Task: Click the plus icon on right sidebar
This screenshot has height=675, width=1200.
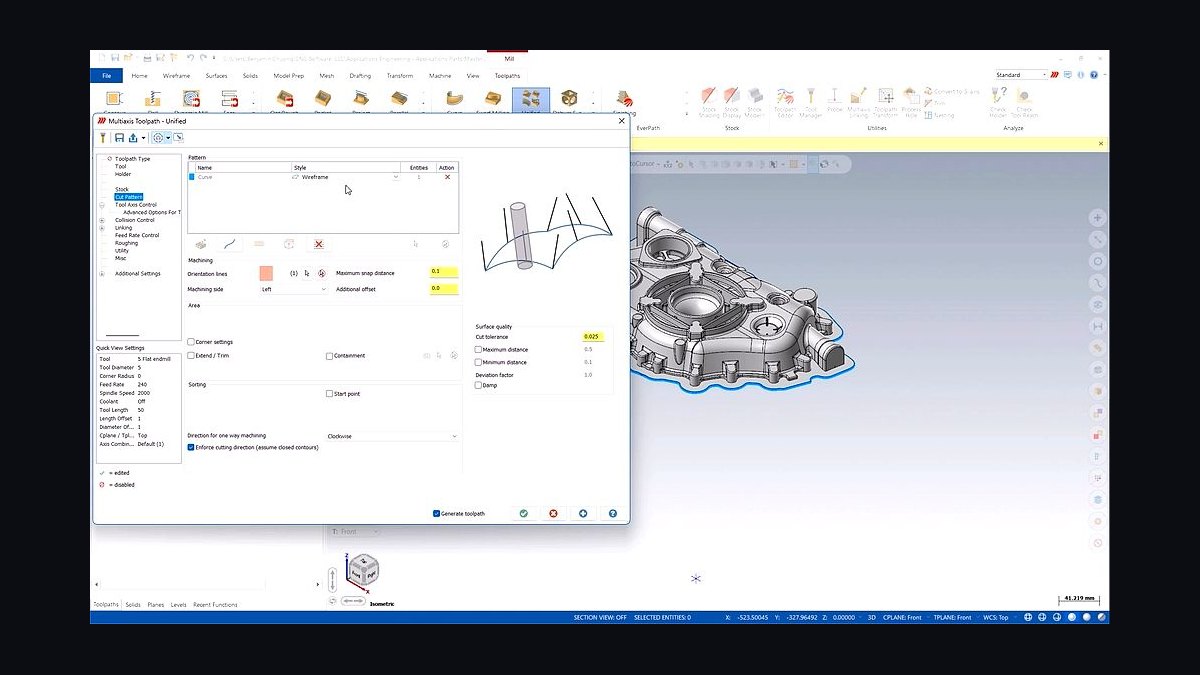Action: (1097, 218)
